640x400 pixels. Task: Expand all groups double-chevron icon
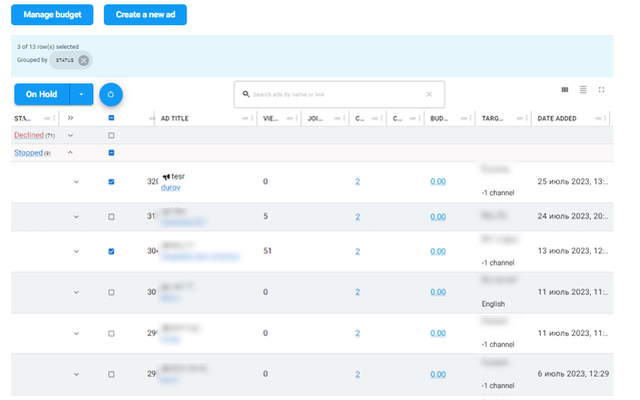click(x=70, y=118)
